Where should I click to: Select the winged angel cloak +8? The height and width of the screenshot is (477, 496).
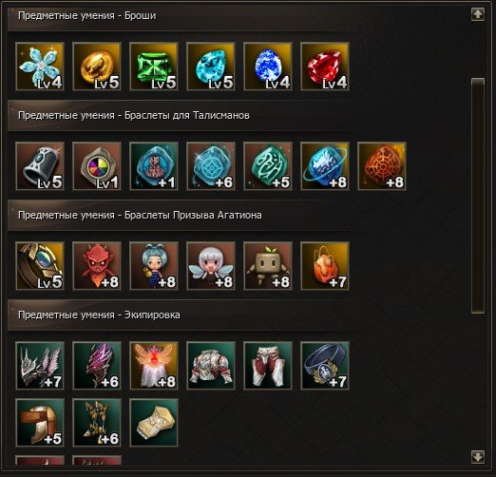pyautogui.click(x=154, y=365)
